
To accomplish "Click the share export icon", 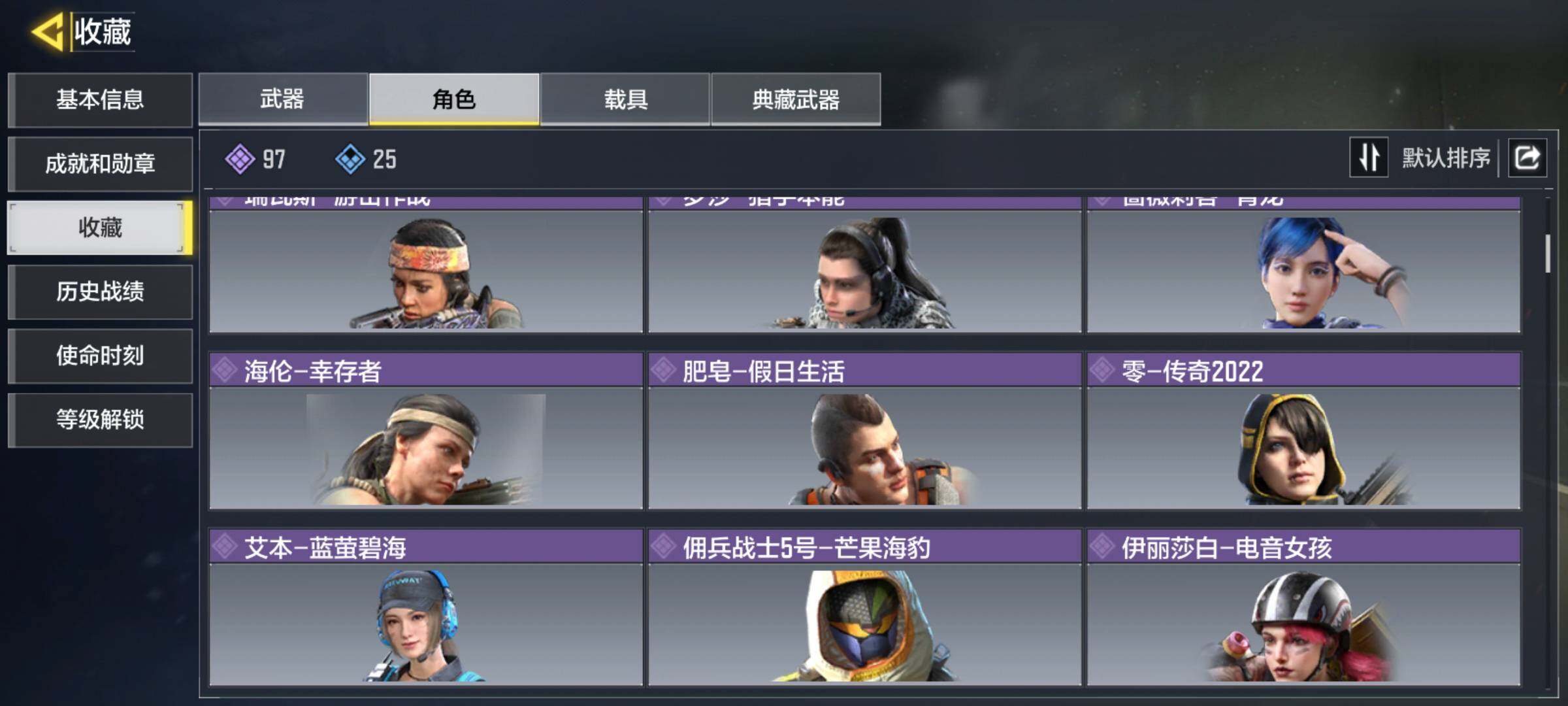I will 1527,158.
